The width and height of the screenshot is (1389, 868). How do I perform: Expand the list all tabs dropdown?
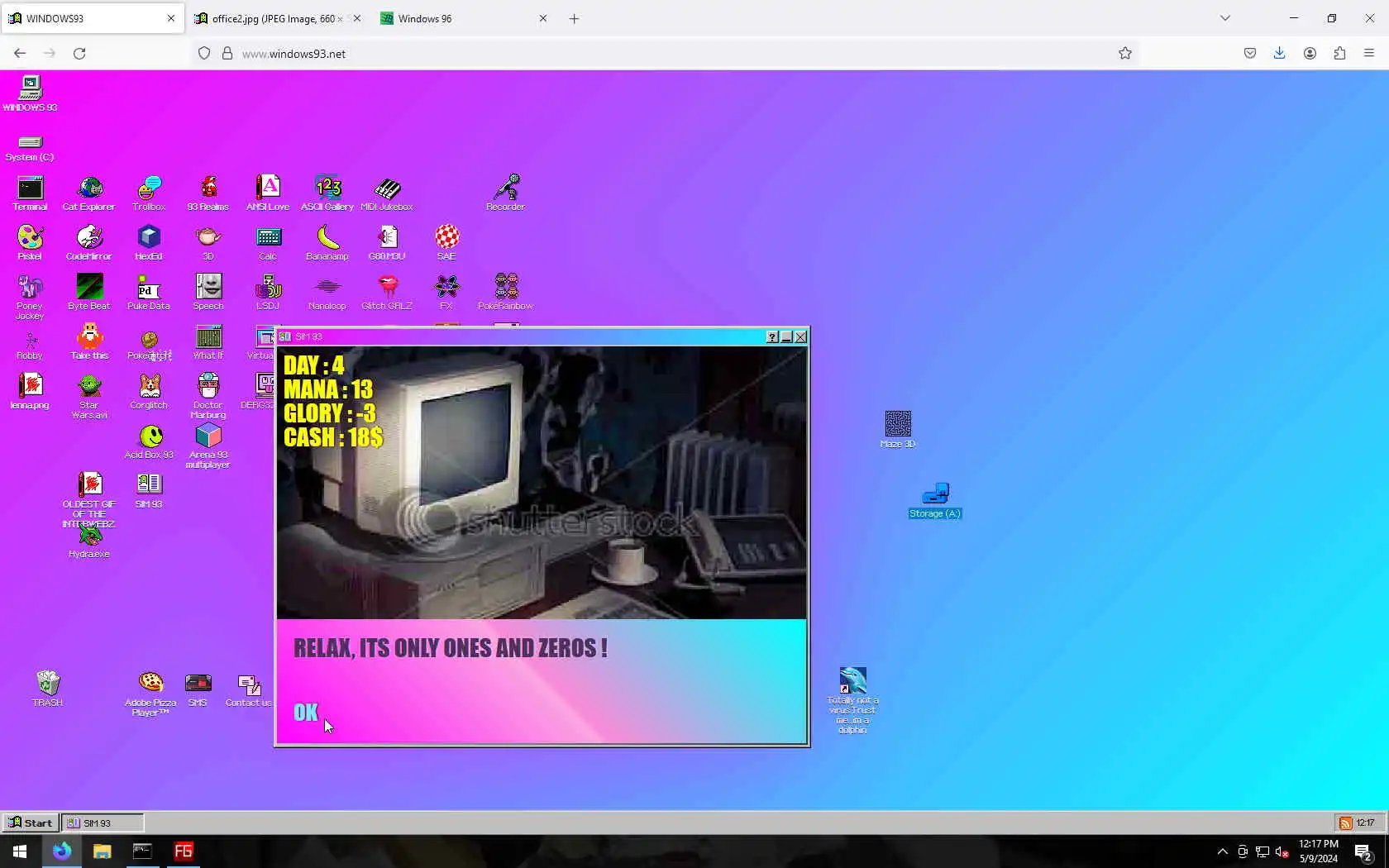(x=1225, y=18)
